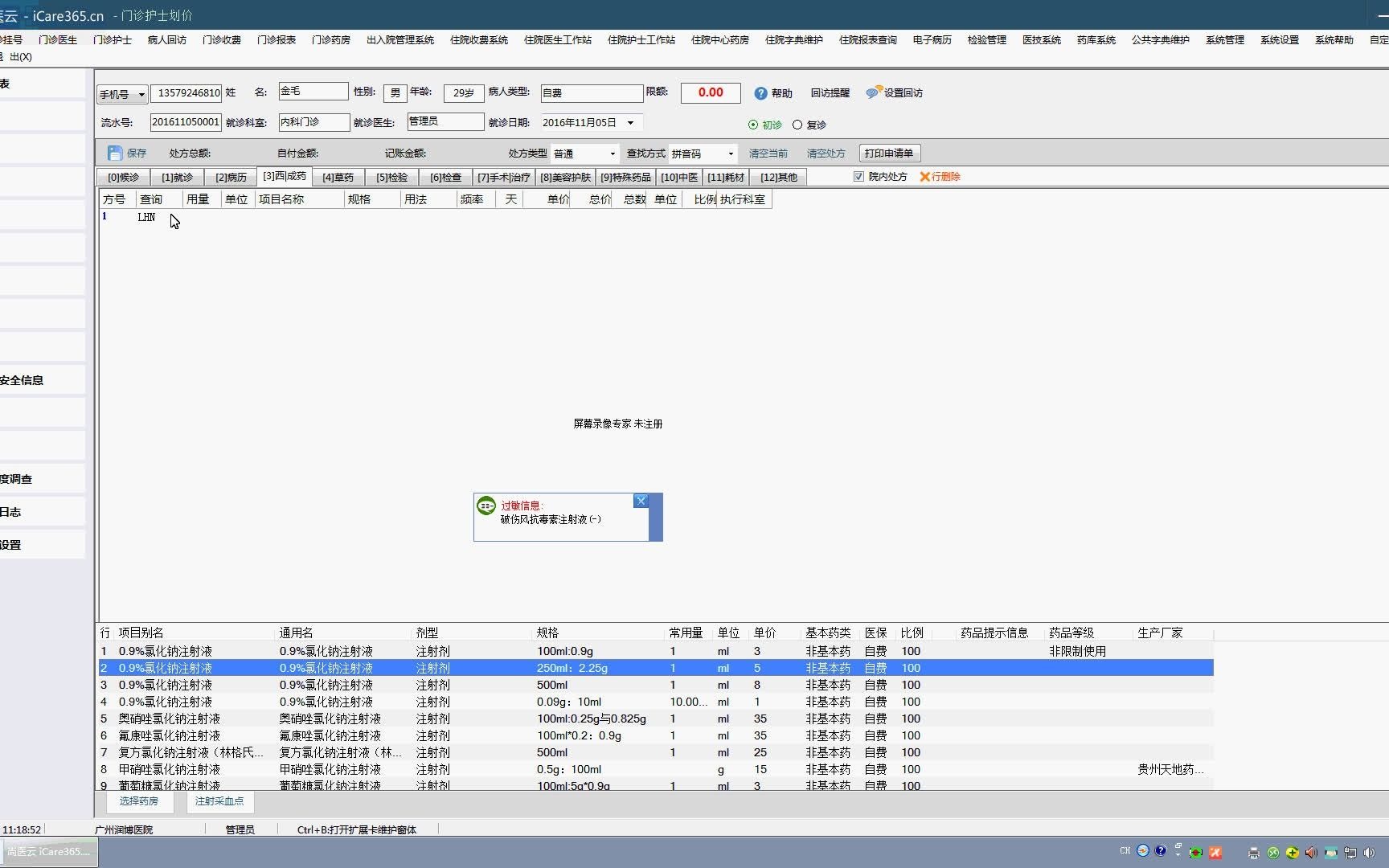The image size is (1389, 868).
Task: Click the speaker volume tray icon
Action: pos(1369,853)
